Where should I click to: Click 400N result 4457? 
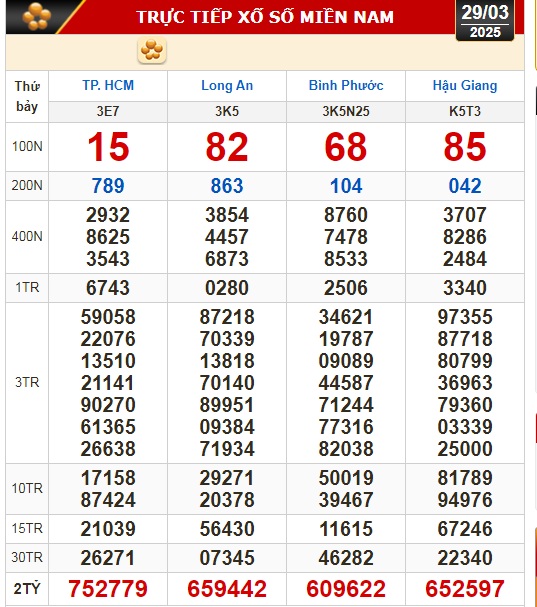(x=227, y=237)
